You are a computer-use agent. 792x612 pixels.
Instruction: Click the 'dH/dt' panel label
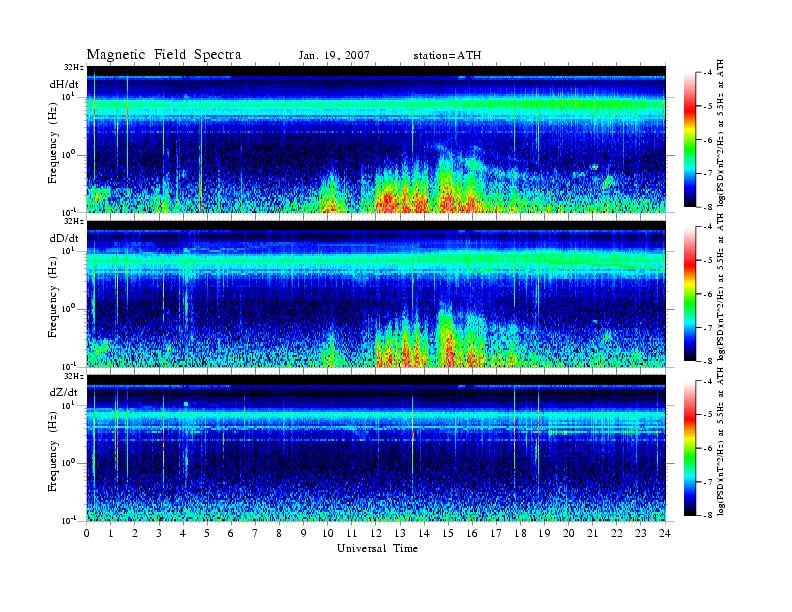(x=64, y=84)
